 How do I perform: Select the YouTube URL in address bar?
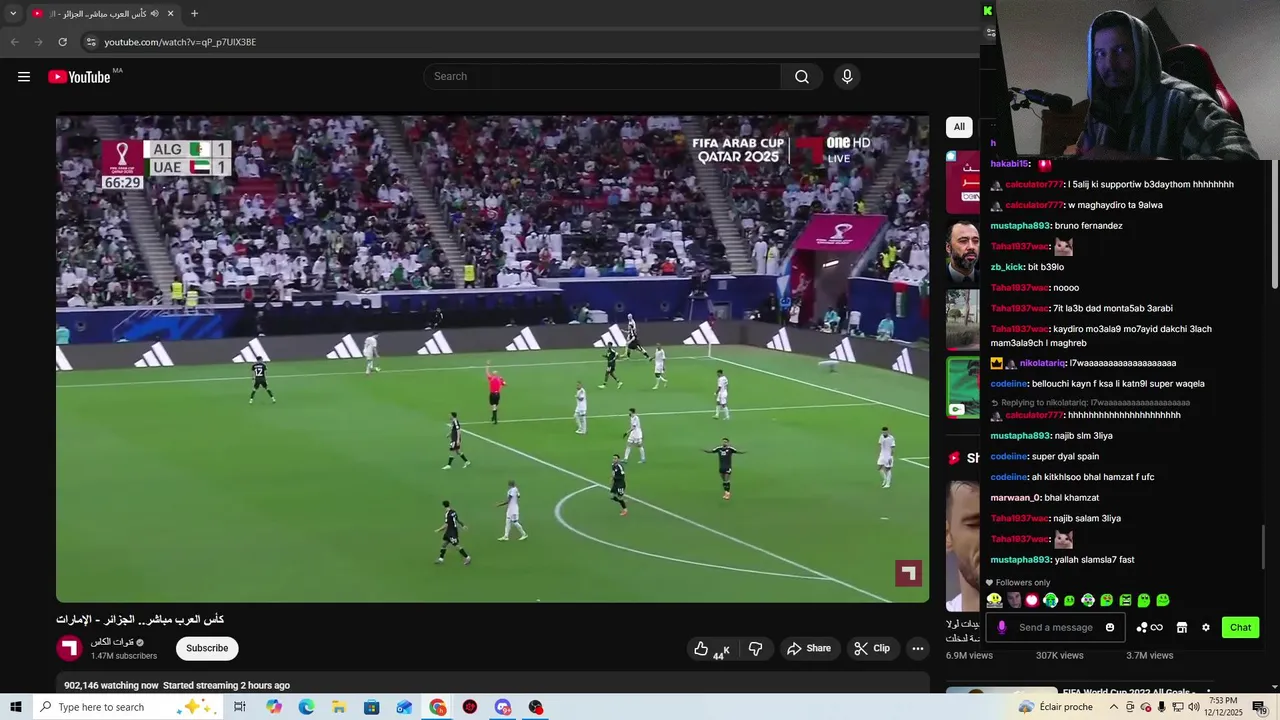180,42
